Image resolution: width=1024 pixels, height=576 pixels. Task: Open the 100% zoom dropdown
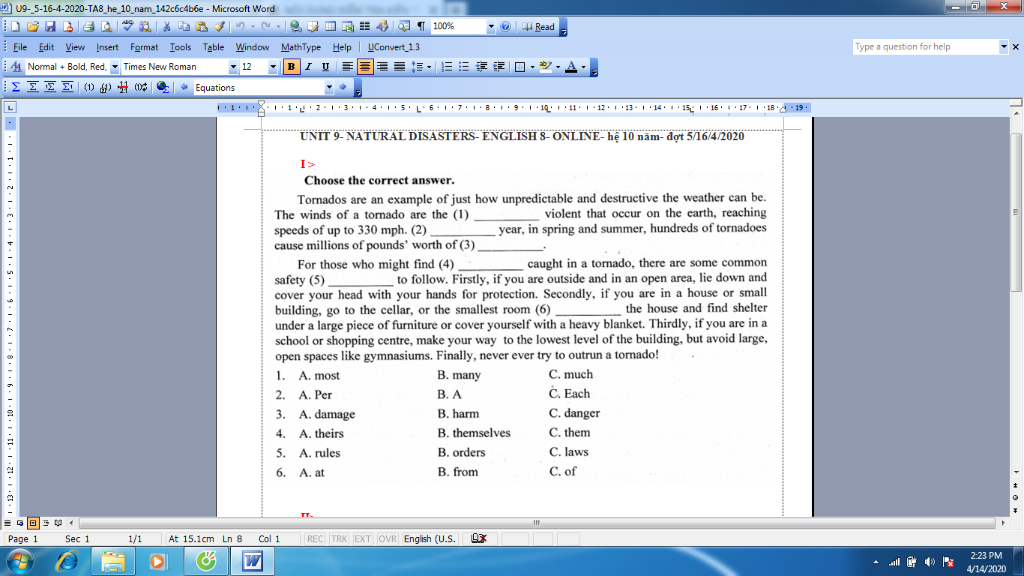click(x=490, y=27)
